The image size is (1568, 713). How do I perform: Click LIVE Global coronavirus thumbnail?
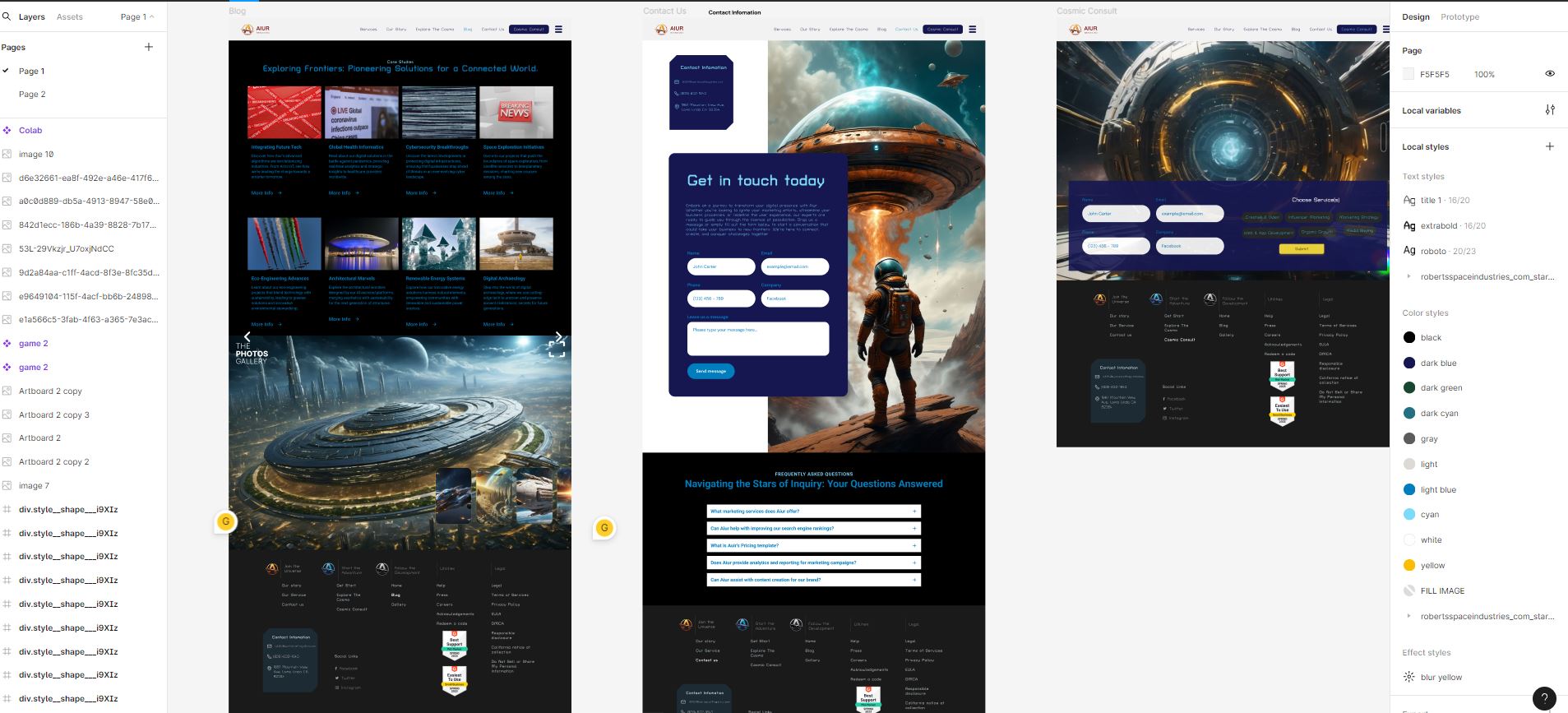pos(362,112)
